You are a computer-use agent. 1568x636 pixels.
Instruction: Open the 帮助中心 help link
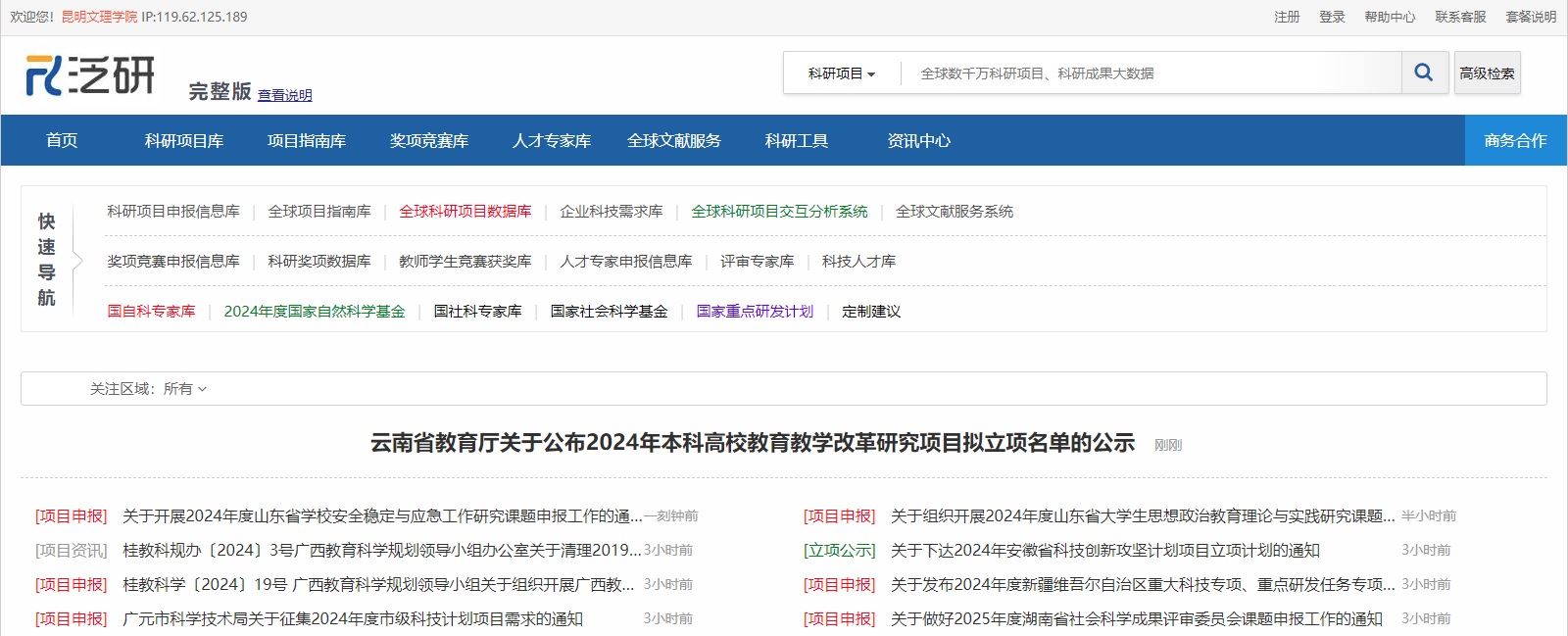[x=1390, y=17]
